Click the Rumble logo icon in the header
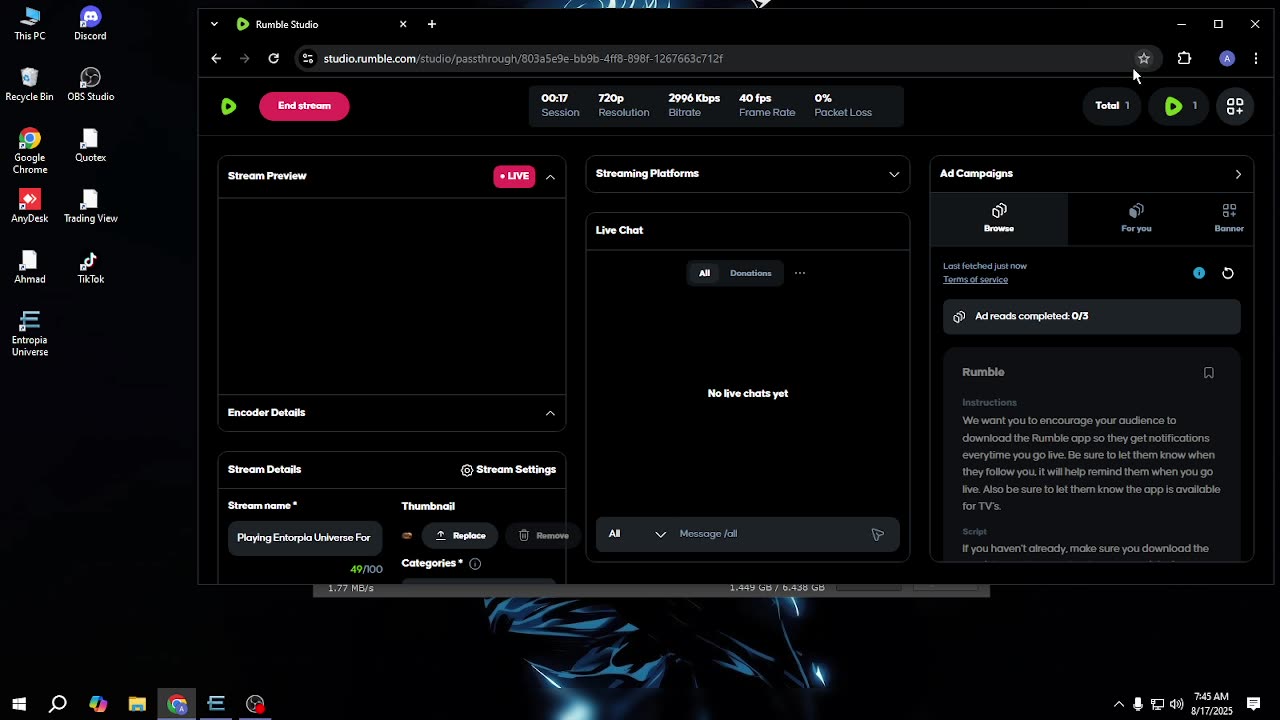Viewport: 1280px width, 720px height. pyautogui.click(x=229, y=106)
